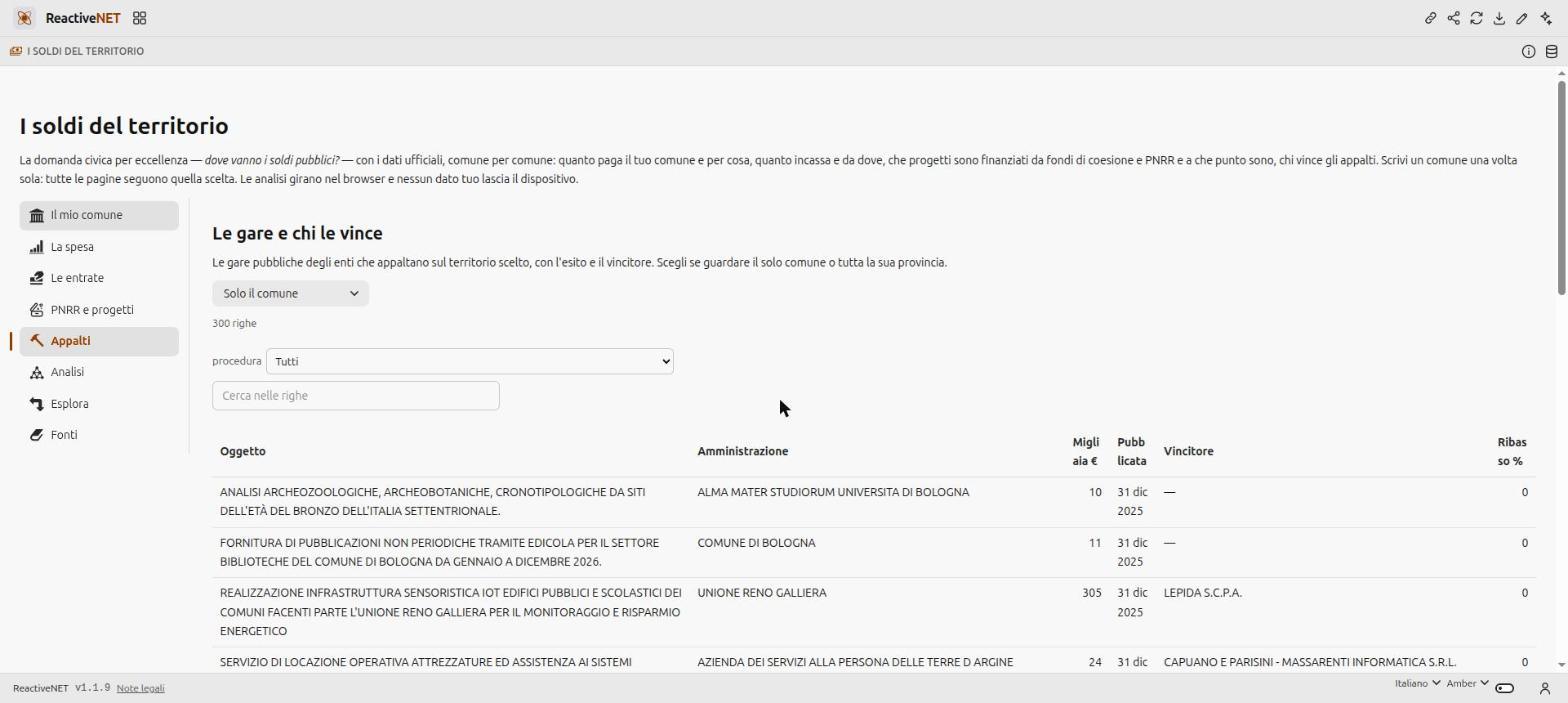Click the Le gare e chi le vince heading
The height and width of the screenshot is (703, 1568).
coord(297,233)
